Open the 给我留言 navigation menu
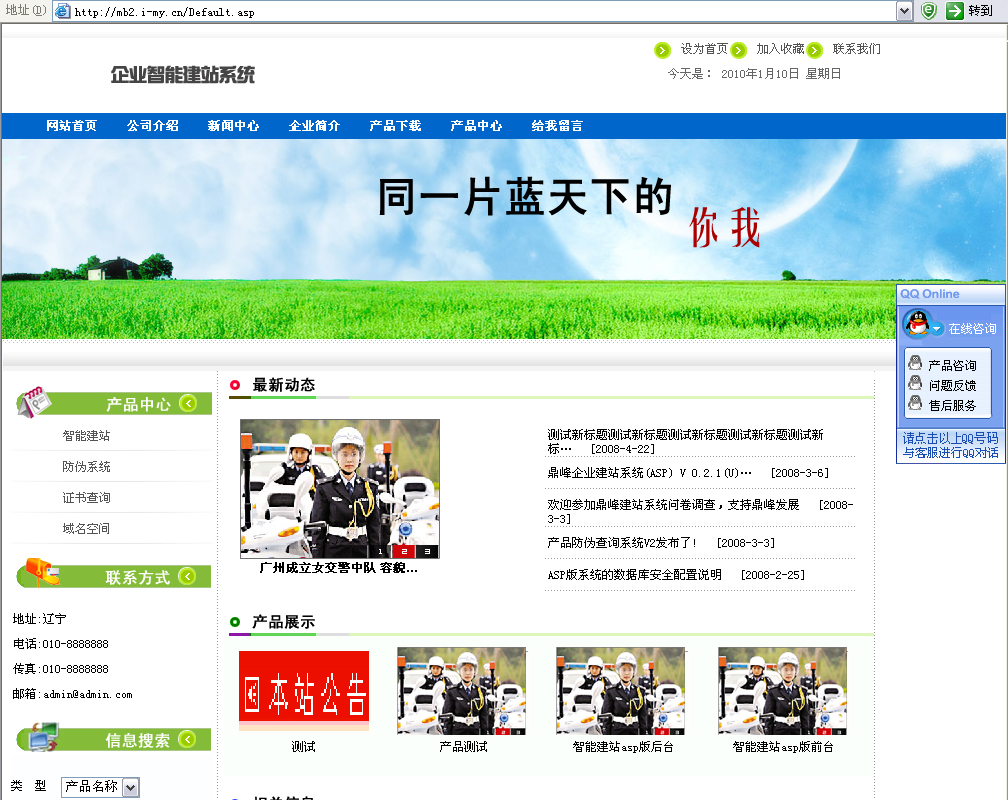The image size is (1008, 800). tap(557, 125)
